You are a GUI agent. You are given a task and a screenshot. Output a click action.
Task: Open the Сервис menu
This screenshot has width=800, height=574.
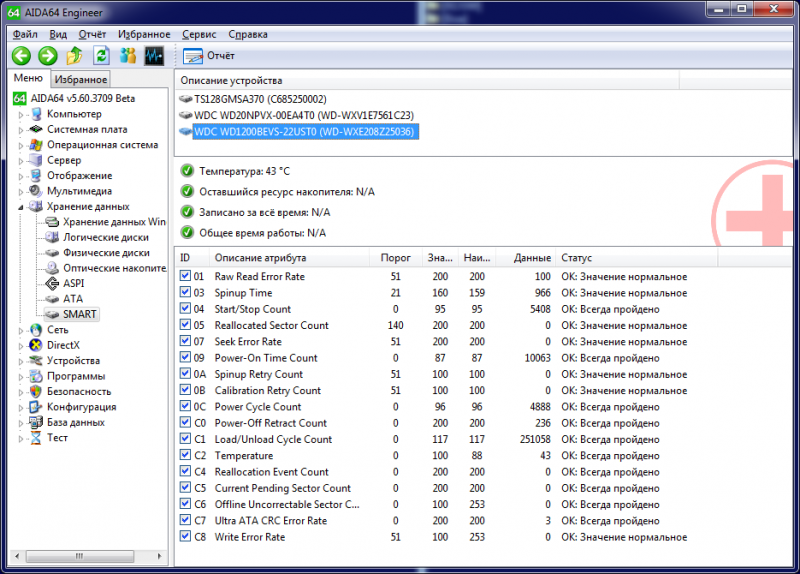point(199,34)
